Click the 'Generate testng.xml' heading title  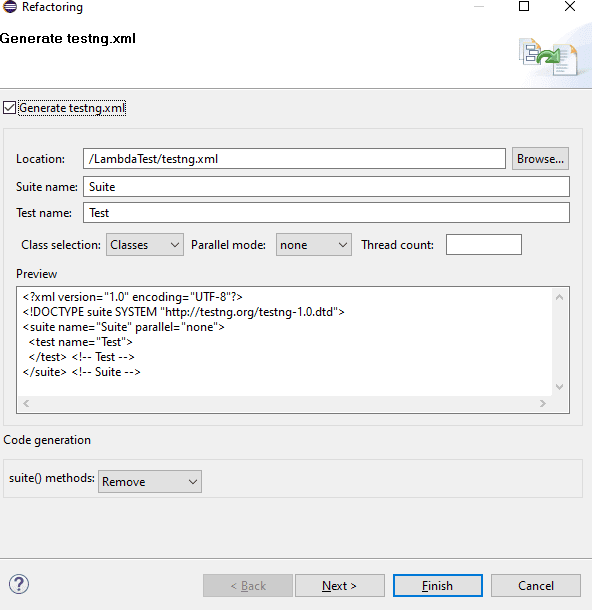point(68,39)
